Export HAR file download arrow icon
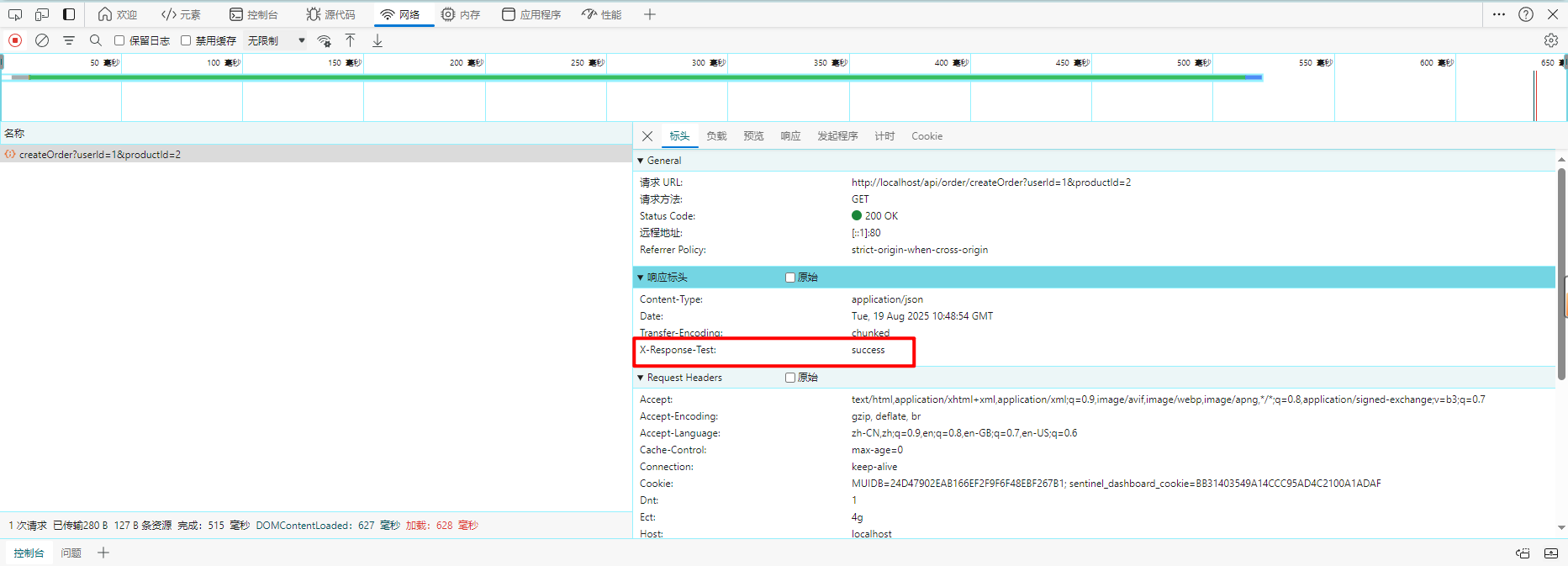Screen dimensions: 1568x566 (x=377, y=40)
